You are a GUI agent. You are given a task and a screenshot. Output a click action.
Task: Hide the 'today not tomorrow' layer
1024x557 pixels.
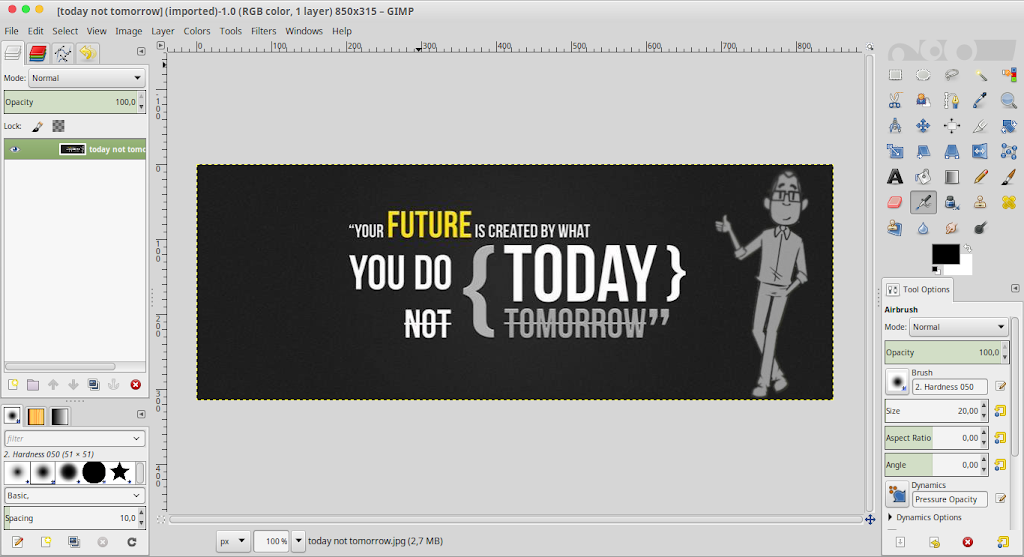(15, 149)
